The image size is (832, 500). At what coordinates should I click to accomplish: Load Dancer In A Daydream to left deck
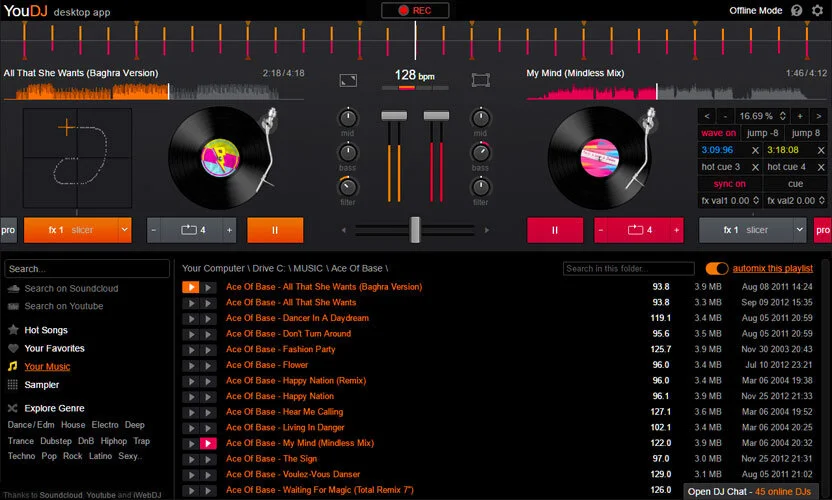coord(191,318)
